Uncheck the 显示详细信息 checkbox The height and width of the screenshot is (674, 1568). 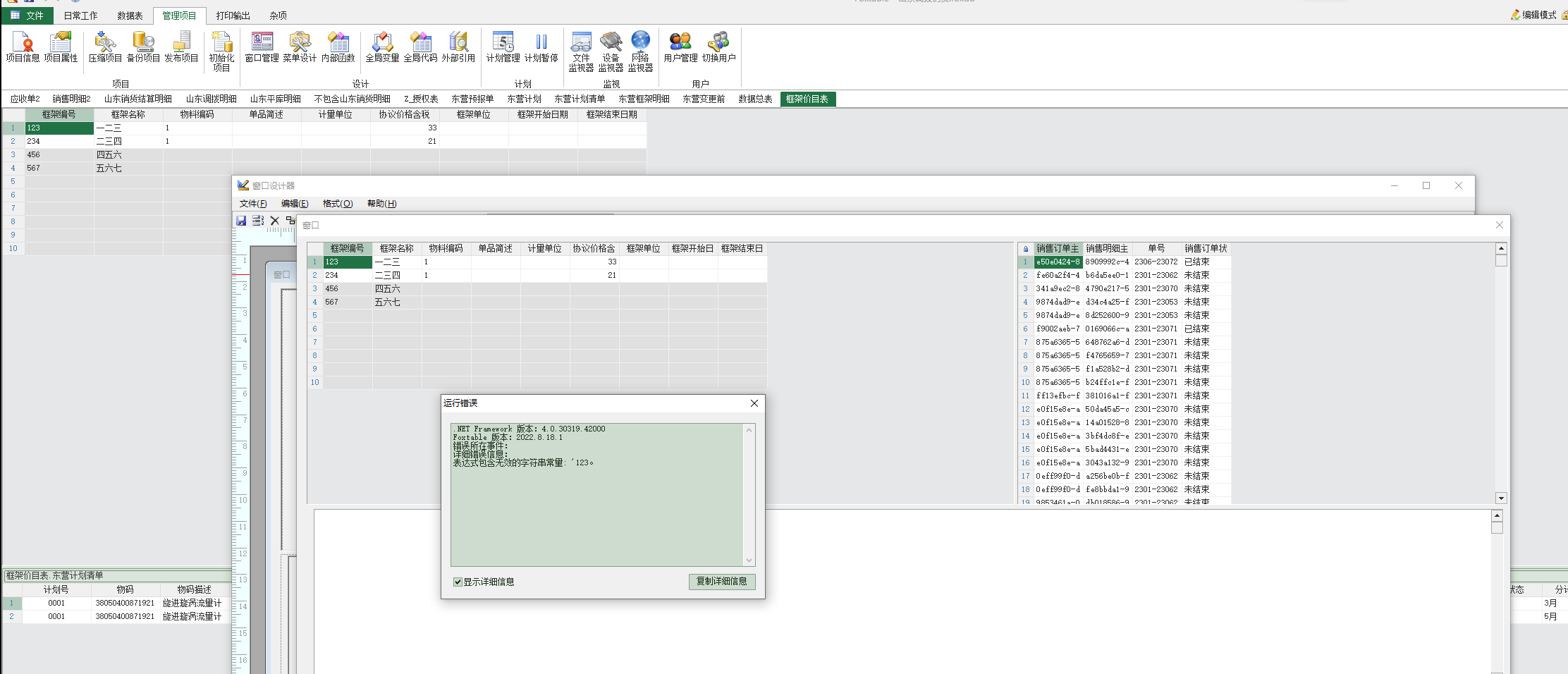[458, 582]
